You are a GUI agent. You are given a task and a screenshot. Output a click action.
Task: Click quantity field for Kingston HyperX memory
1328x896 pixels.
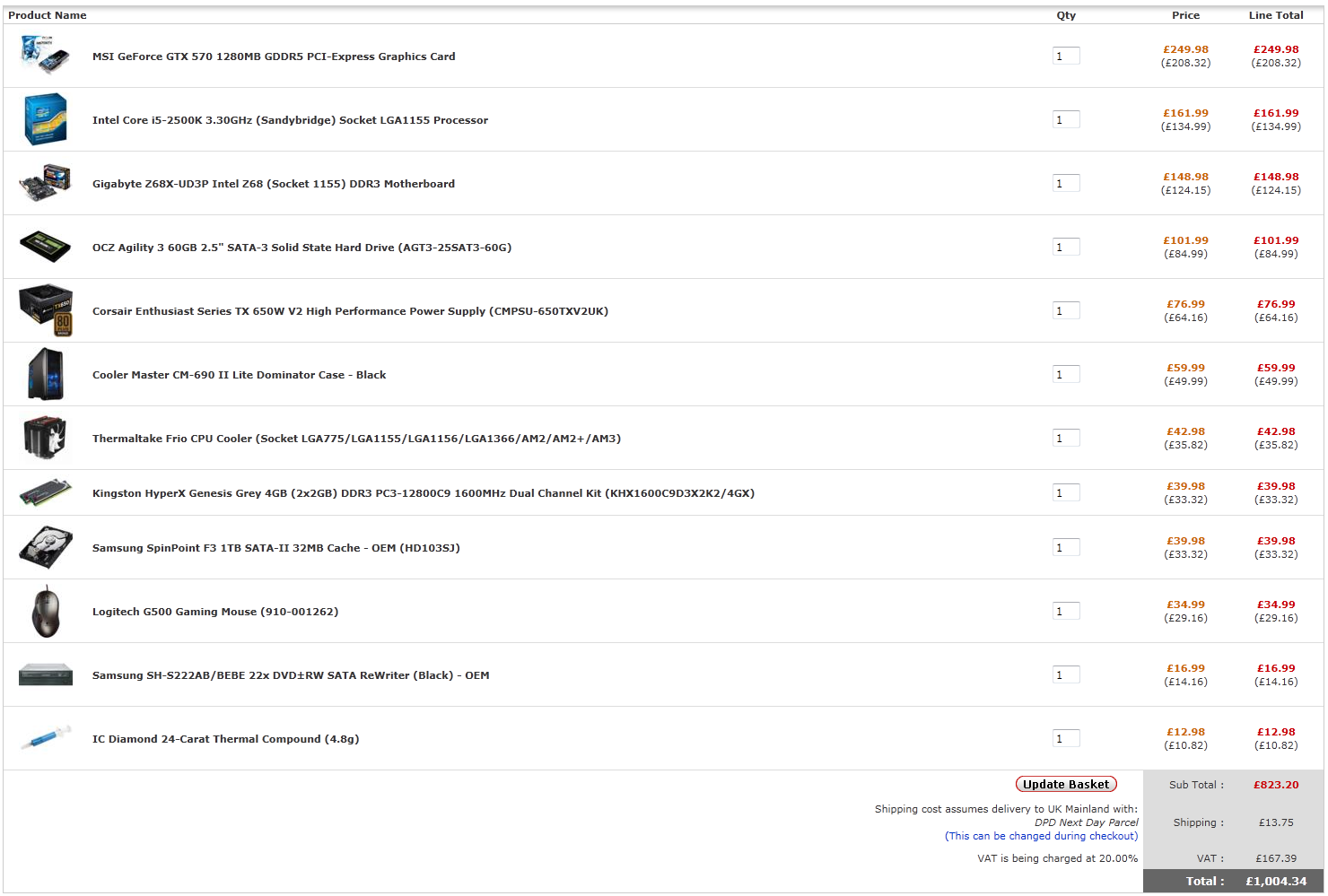click(x=1066, y=493)
